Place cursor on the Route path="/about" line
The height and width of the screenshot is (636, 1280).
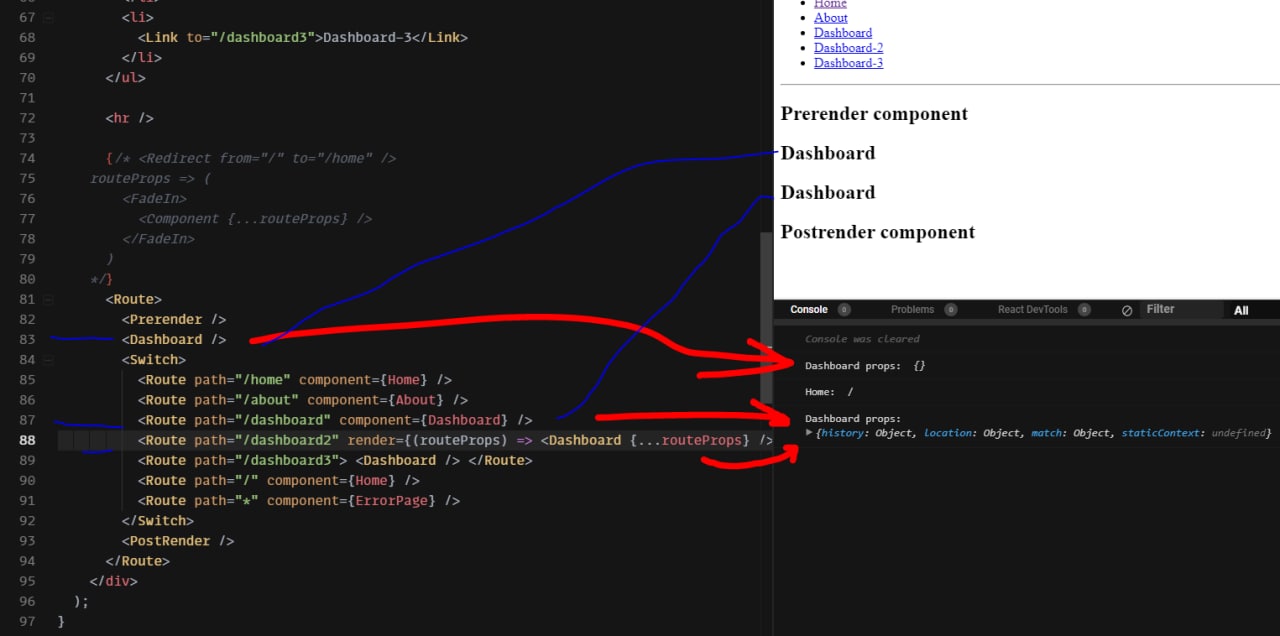[303, 400]
